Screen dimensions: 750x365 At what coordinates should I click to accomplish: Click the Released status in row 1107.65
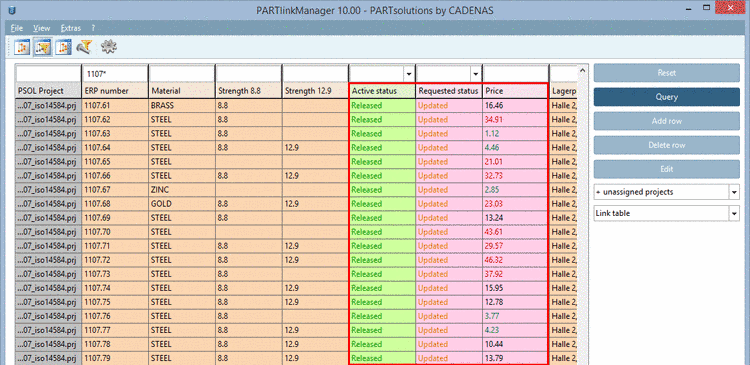pos(382,162)
